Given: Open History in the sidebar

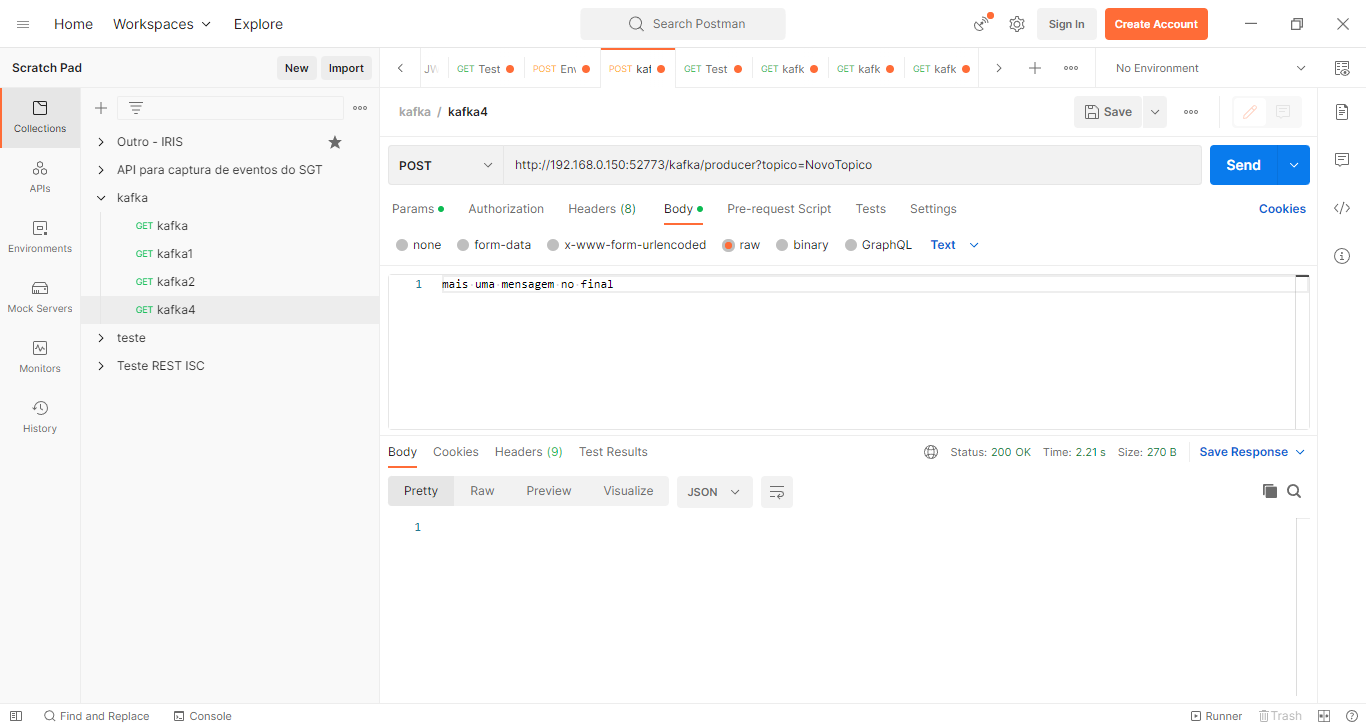Looking at the screenshot, I should tap(40, 416).
